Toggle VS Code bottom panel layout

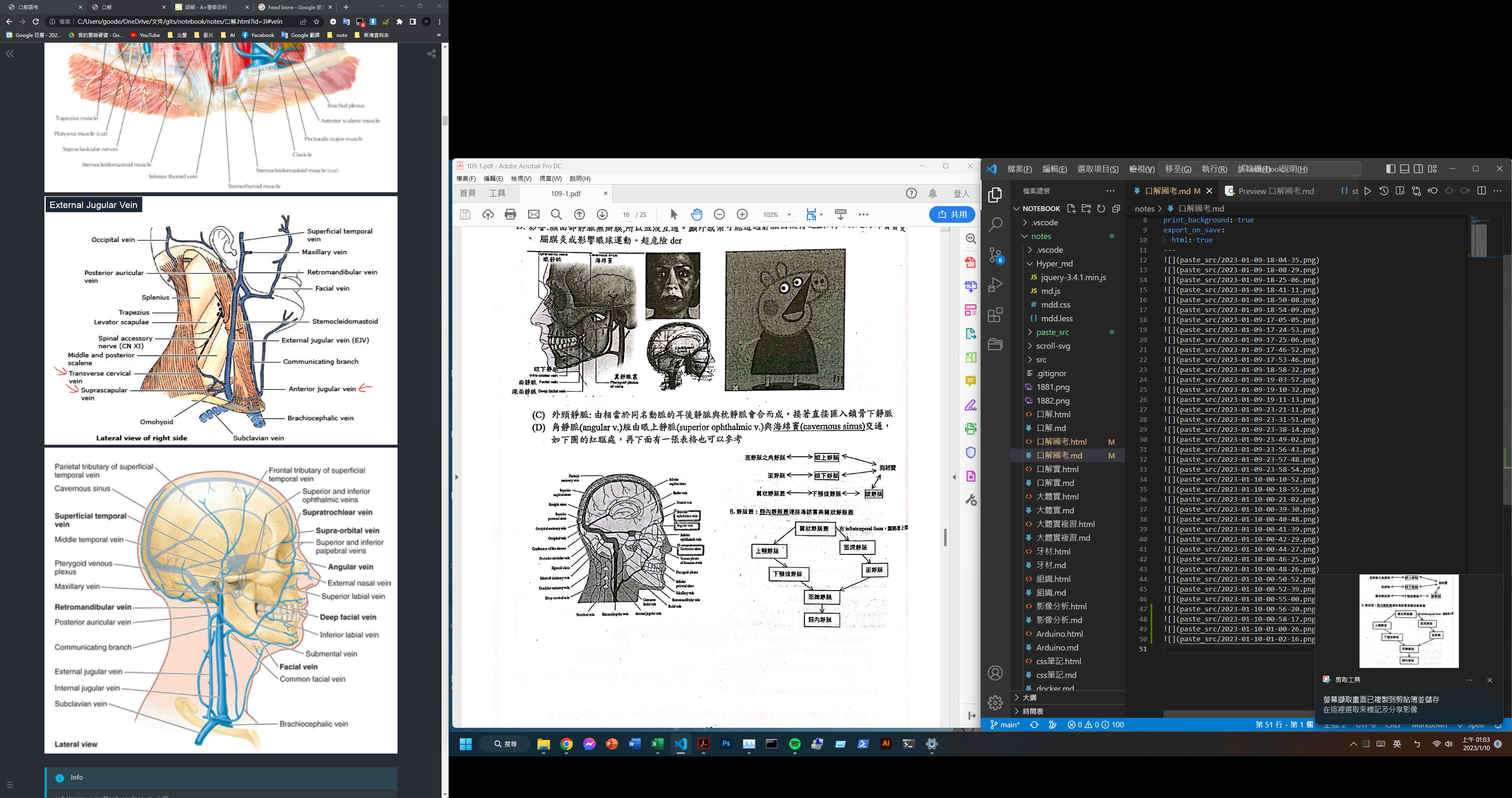pyautogui.click(x=1404, y=169)
